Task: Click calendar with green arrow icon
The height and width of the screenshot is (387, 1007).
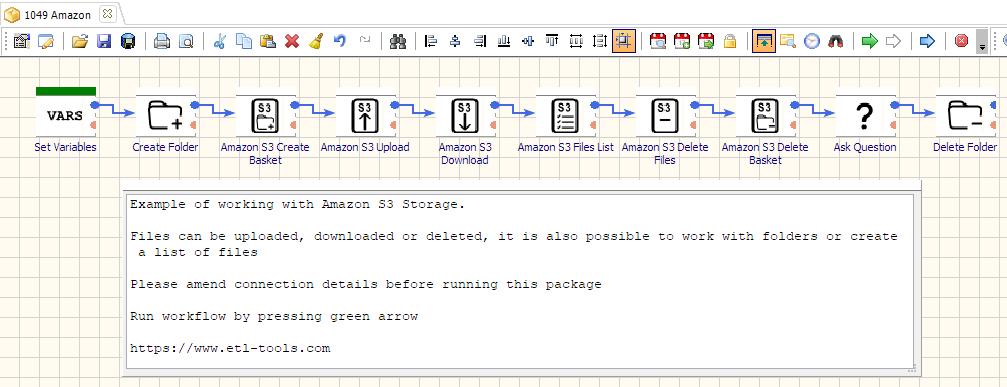Action: click(706, 42)
